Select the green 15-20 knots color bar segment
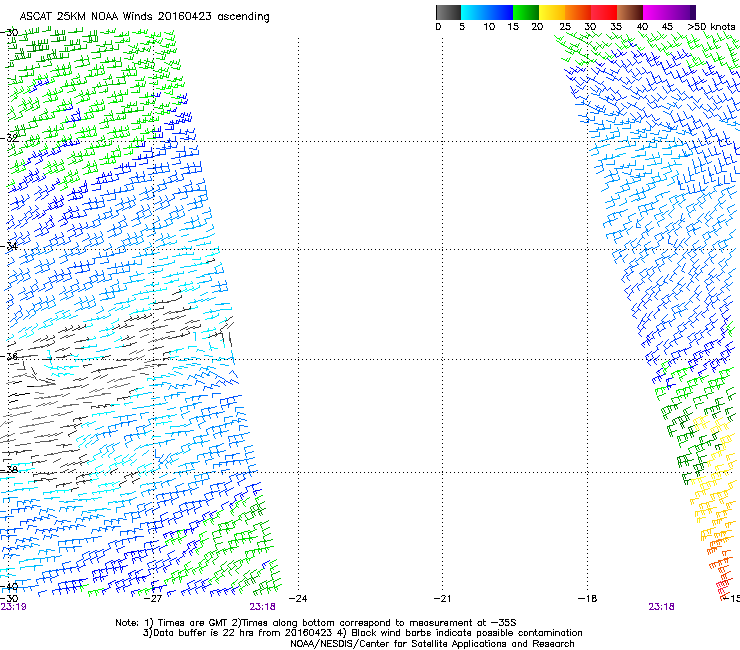 coord(526,12)
